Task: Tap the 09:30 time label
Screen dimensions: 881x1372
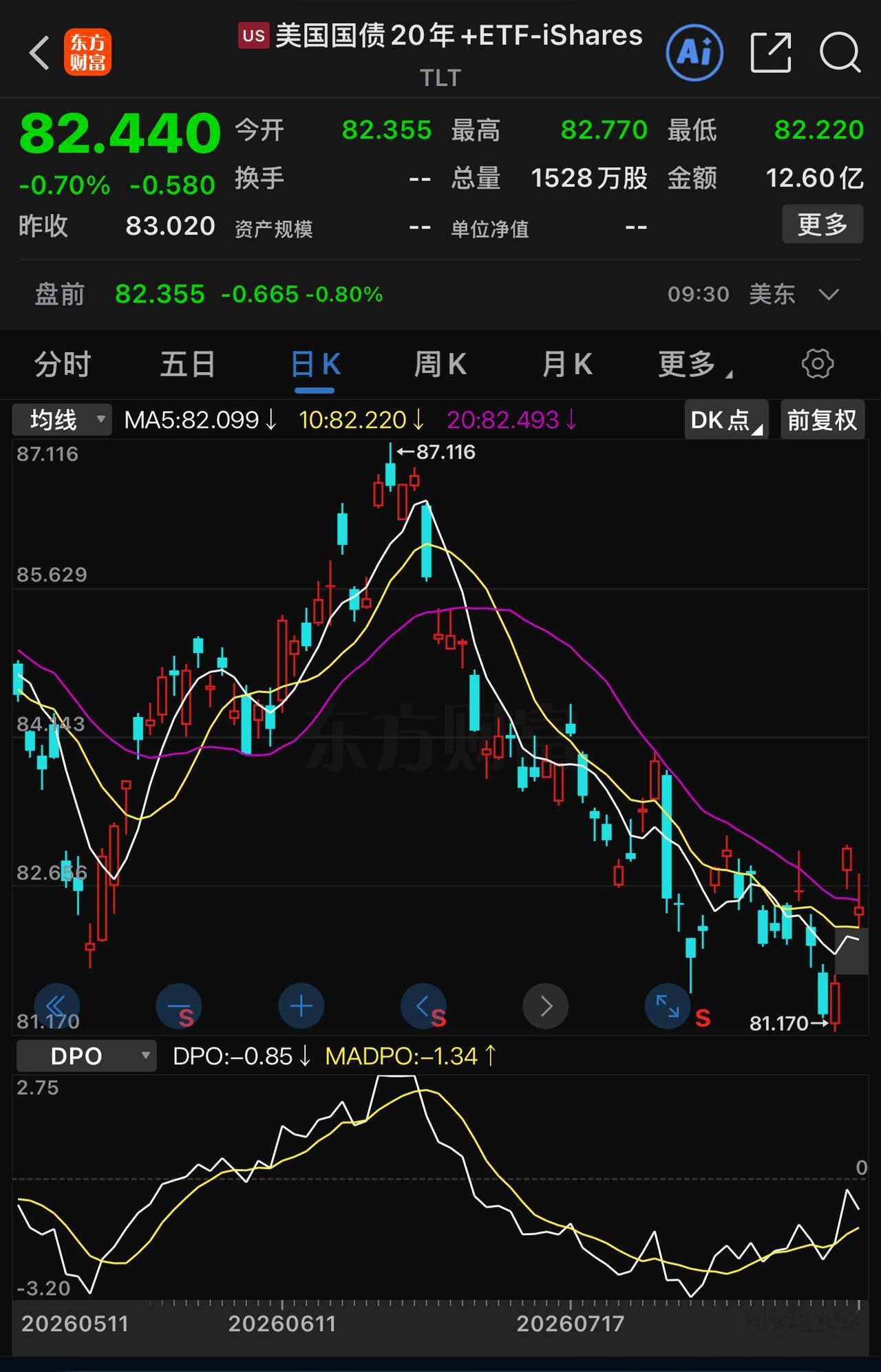Action: point(699,294)
